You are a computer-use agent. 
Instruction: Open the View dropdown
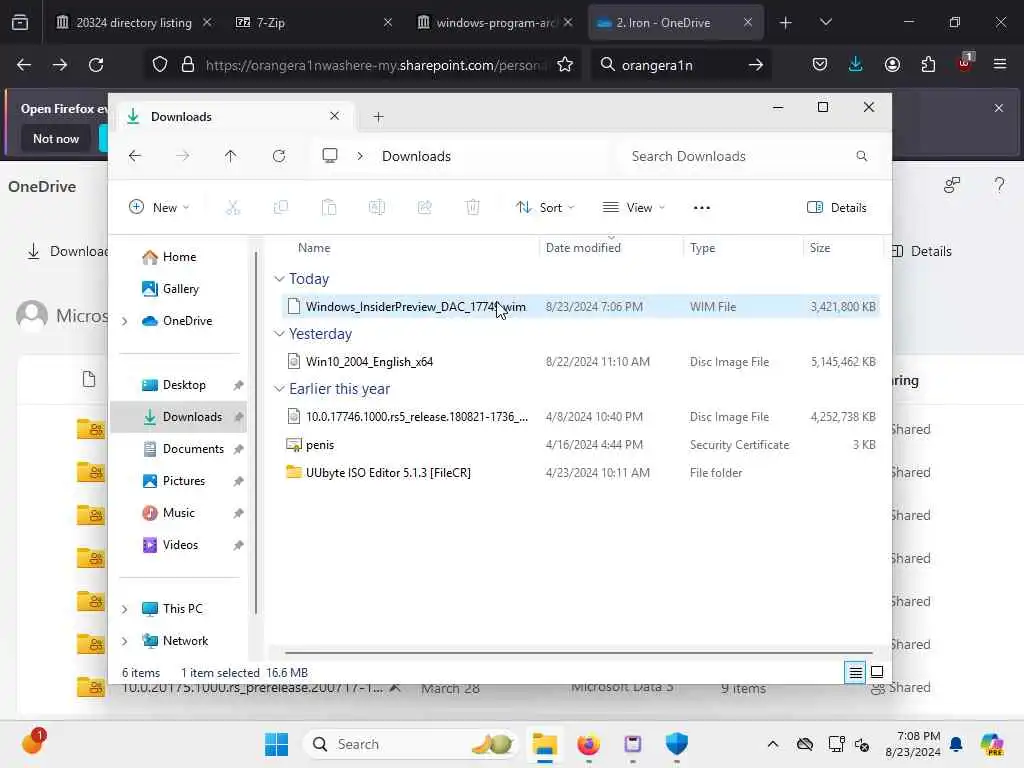click(x=633, y=208)
